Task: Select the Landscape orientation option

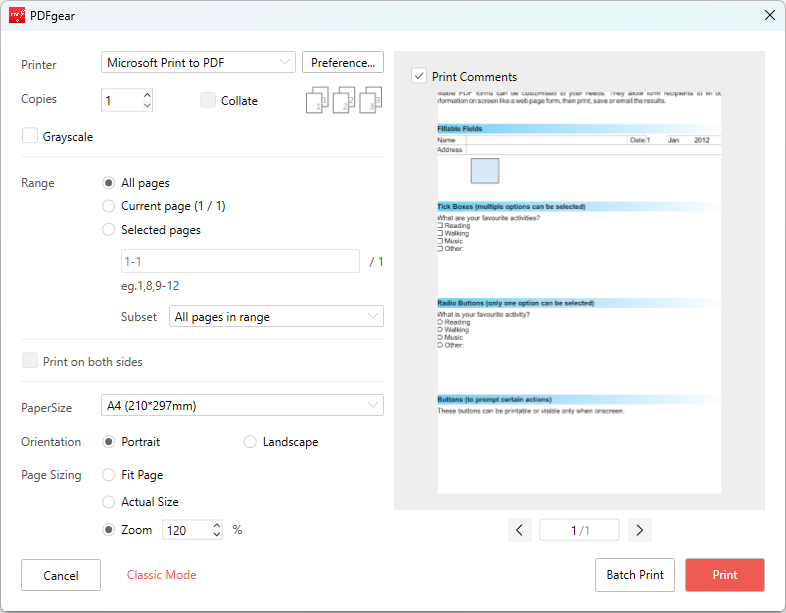Action: tap(250, 442)
